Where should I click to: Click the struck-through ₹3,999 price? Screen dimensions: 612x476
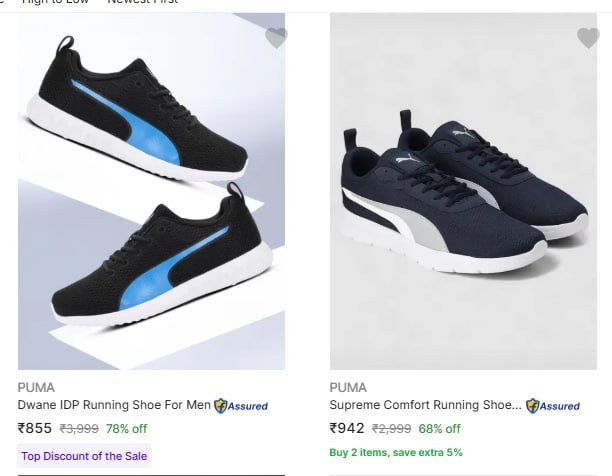click(x=79, y=429)
